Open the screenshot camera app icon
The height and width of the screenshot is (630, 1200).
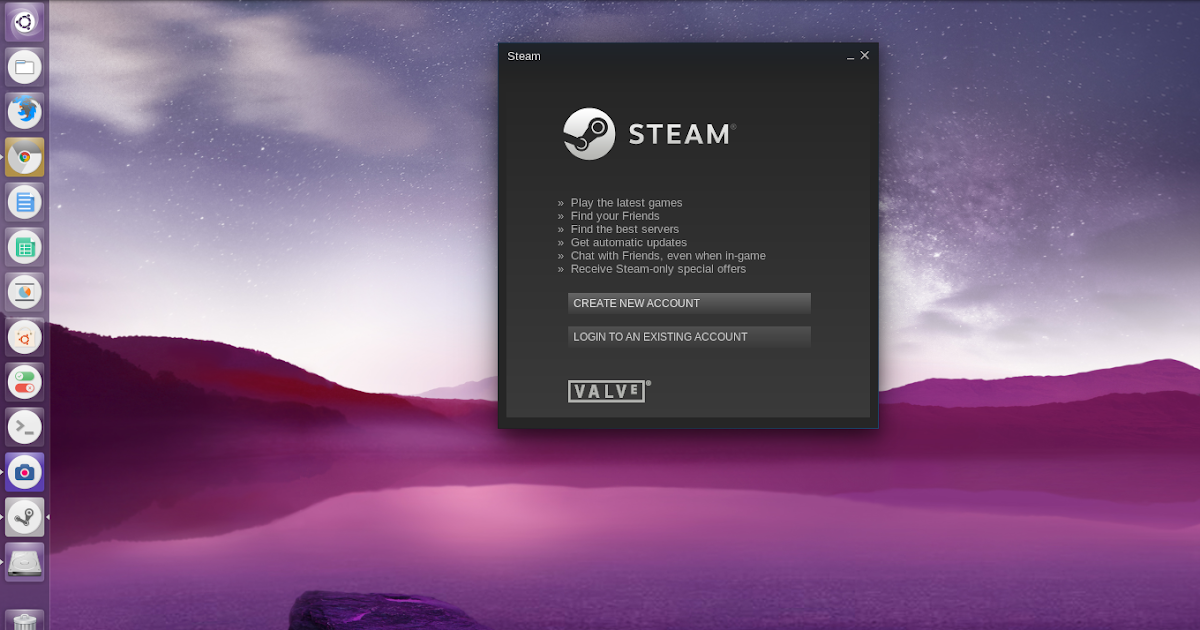24,472
